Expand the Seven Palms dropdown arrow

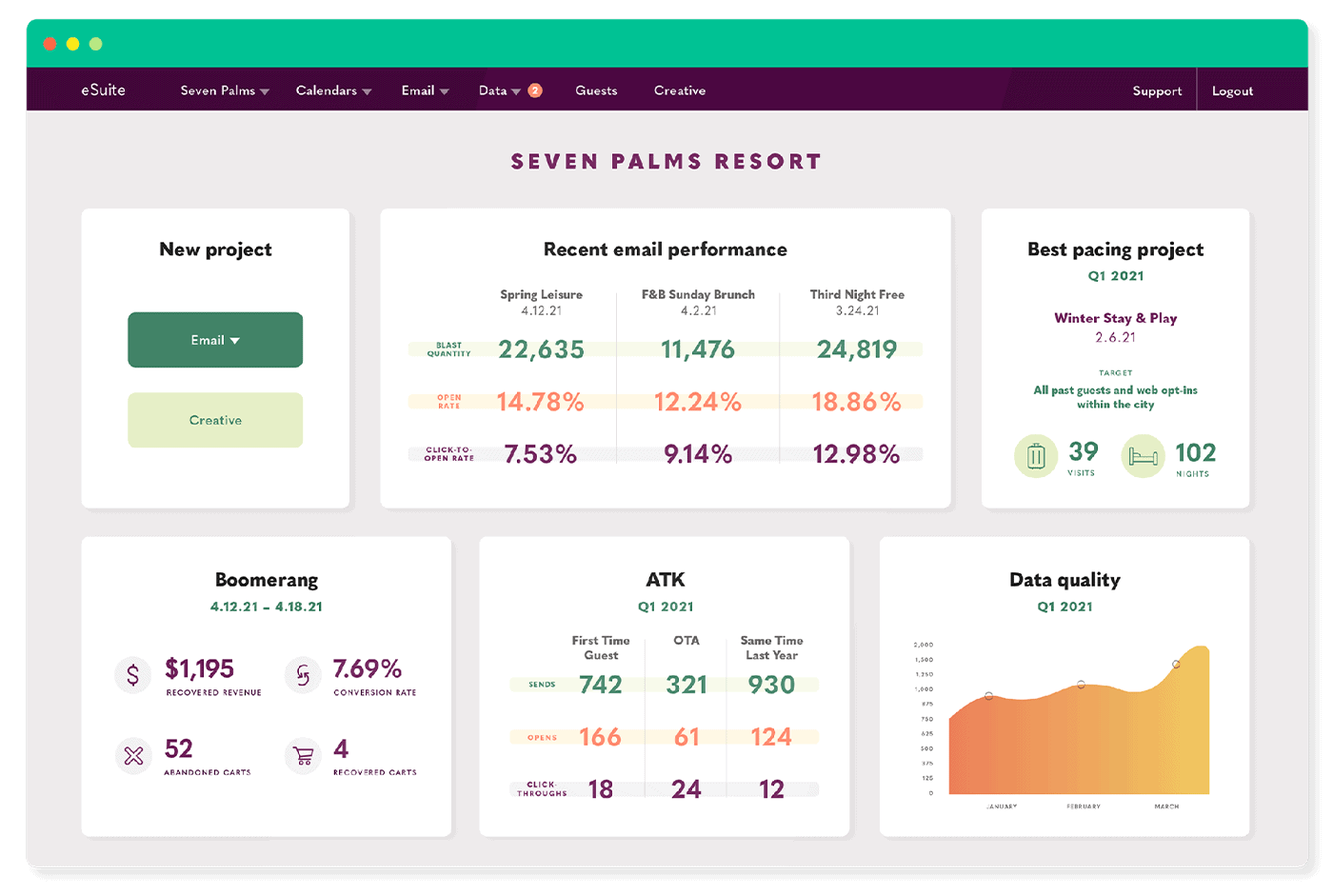(x=265, y=91)
